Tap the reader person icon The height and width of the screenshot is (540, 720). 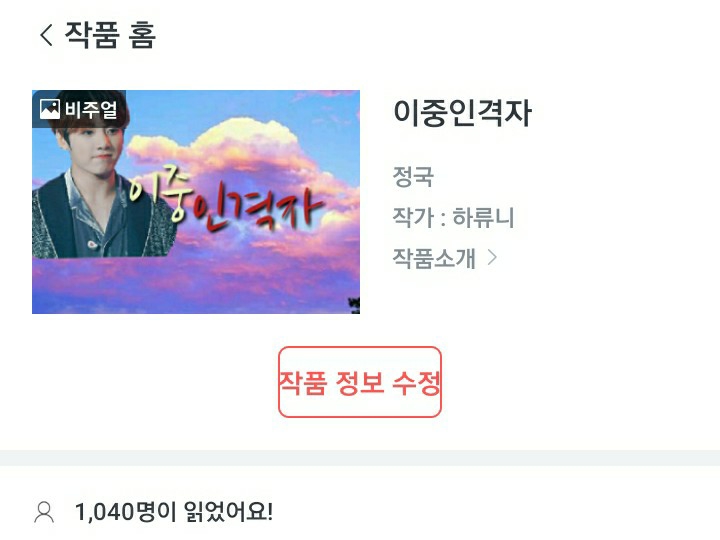coord(44,512)
